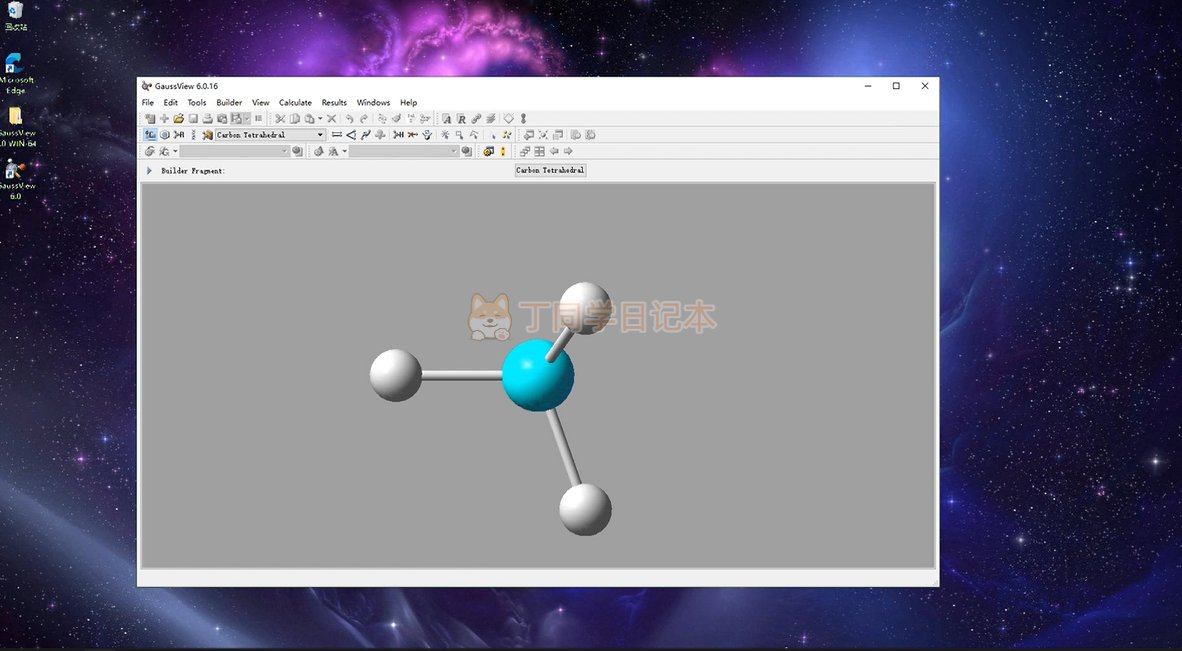Click the Tile windows icon
The image size is (1182, 651).
click(539, 152)
